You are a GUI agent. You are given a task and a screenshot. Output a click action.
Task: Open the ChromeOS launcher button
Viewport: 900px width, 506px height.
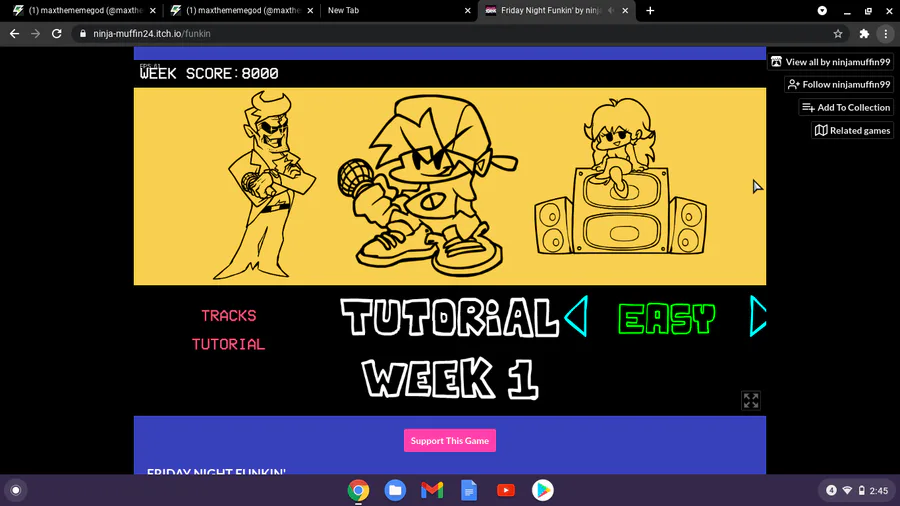pos(16,491)
